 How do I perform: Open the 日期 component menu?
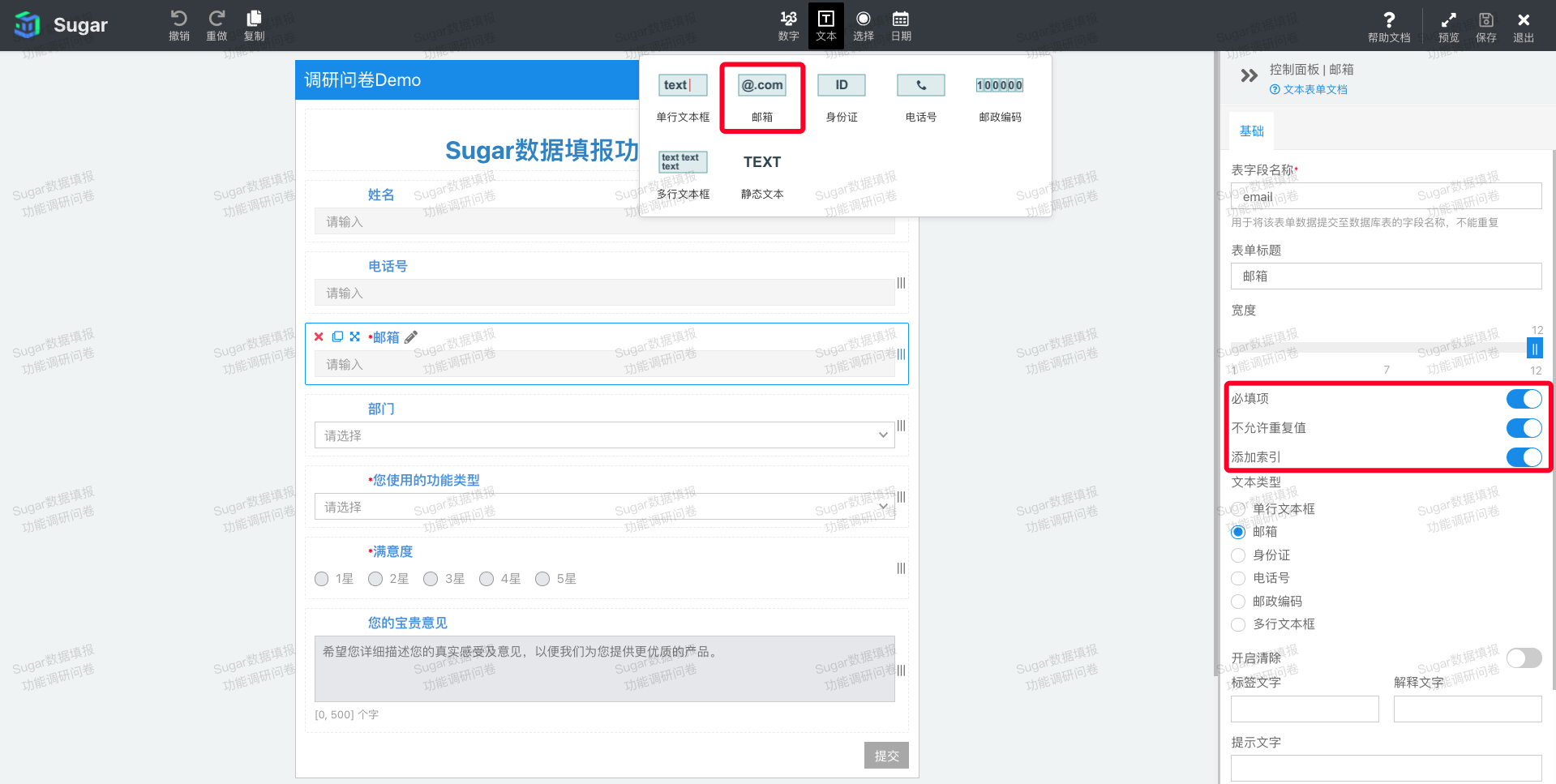click(901, 25)
